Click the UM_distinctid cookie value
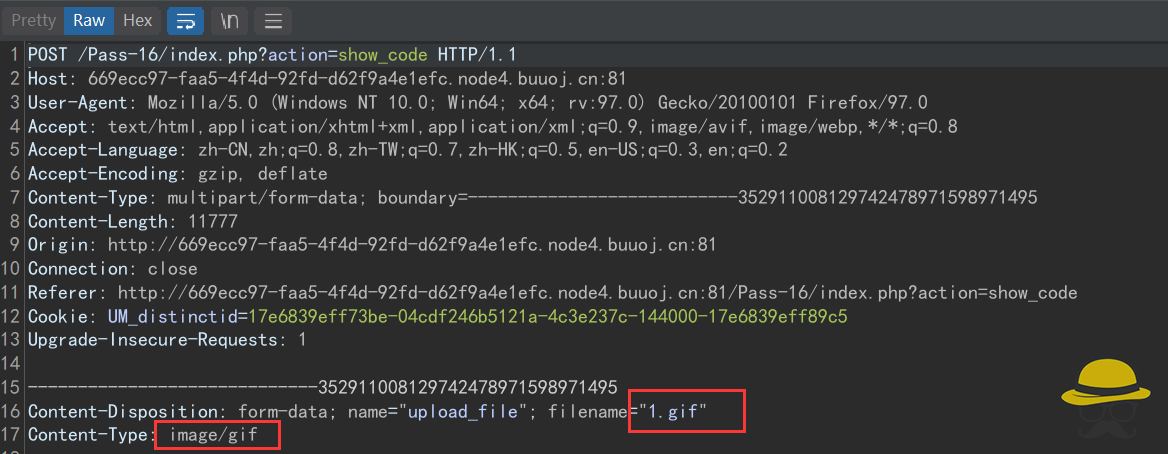This screenshot has height=454, width=1168. coord(547,317)
